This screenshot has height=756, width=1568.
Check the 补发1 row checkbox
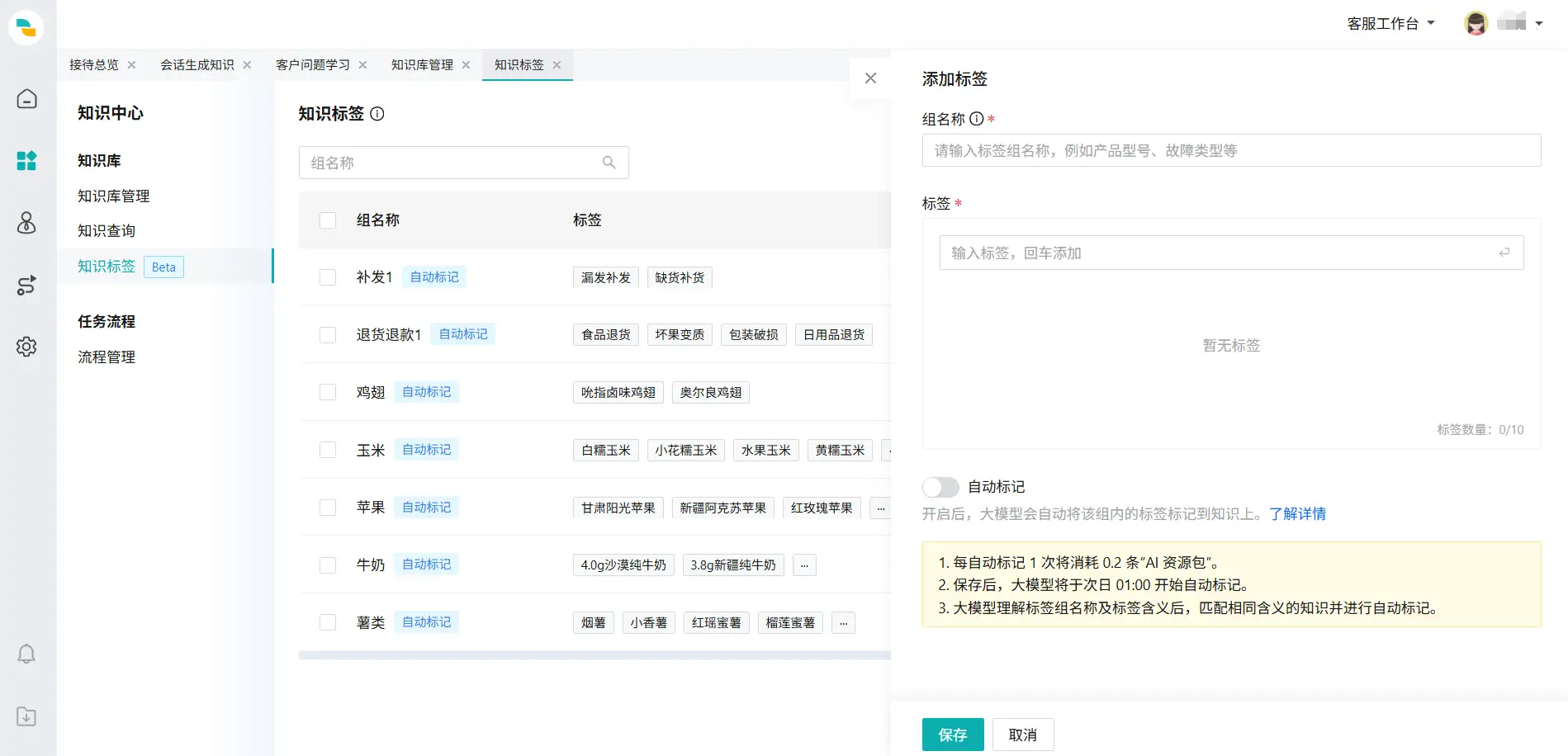coord(328,277)
